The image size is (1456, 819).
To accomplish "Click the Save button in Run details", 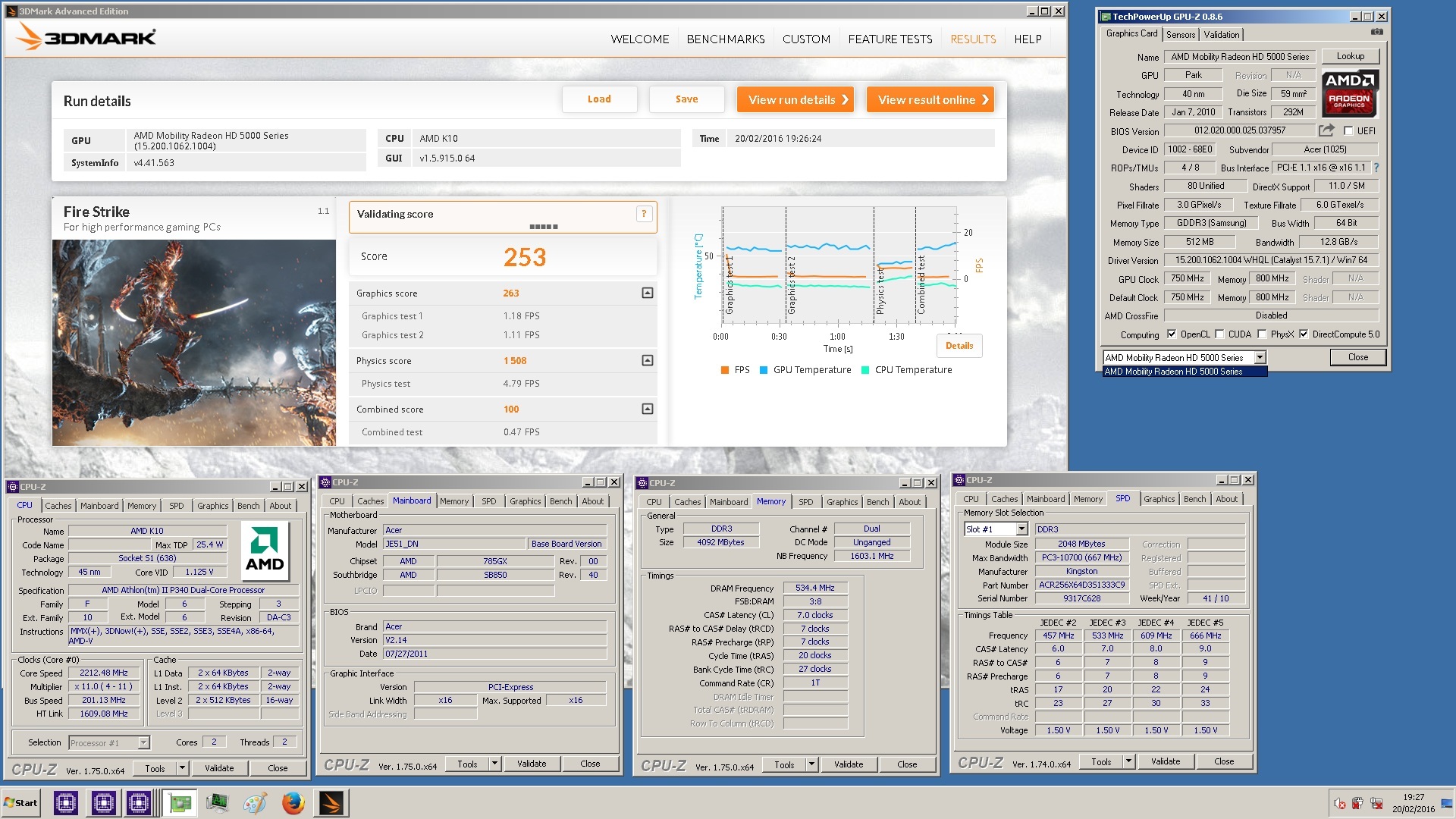I will coord(687,99).
